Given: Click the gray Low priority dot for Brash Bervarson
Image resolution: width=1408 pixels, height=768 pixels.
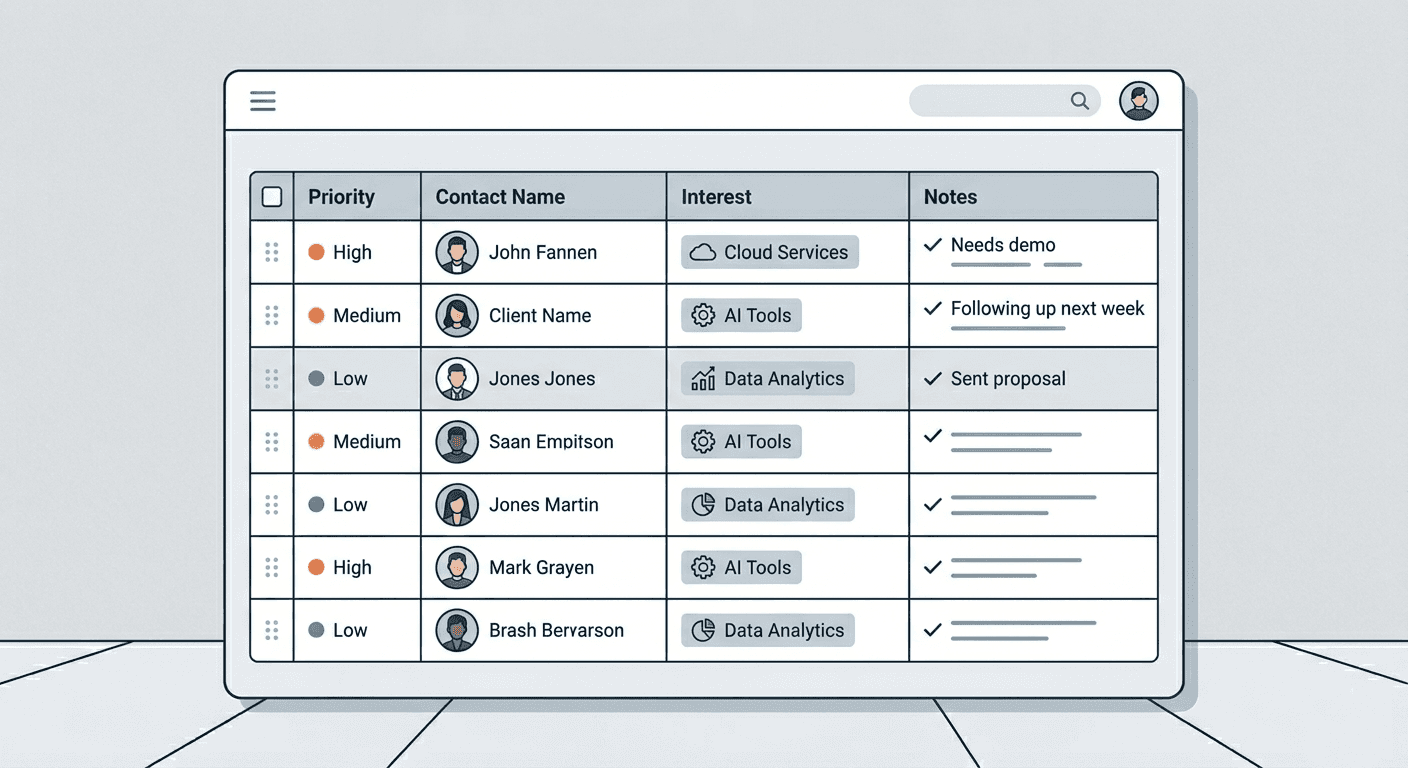Looking at the screenshot, I should tap(318, 630).
